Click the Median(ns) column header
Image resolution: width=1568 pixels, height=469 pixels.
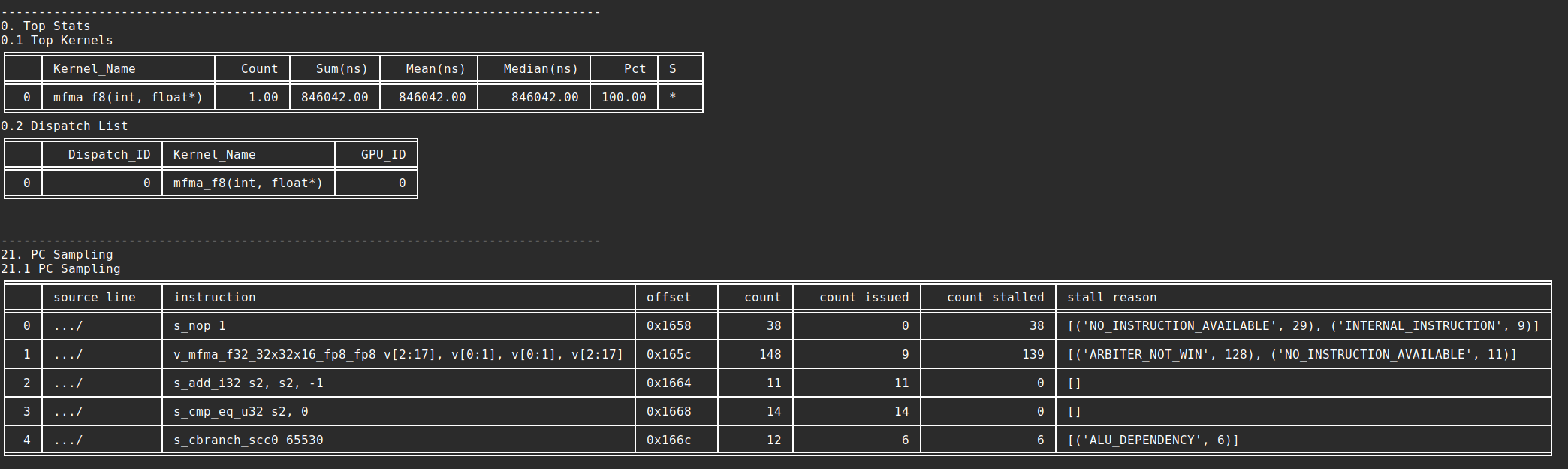[540, 68]
